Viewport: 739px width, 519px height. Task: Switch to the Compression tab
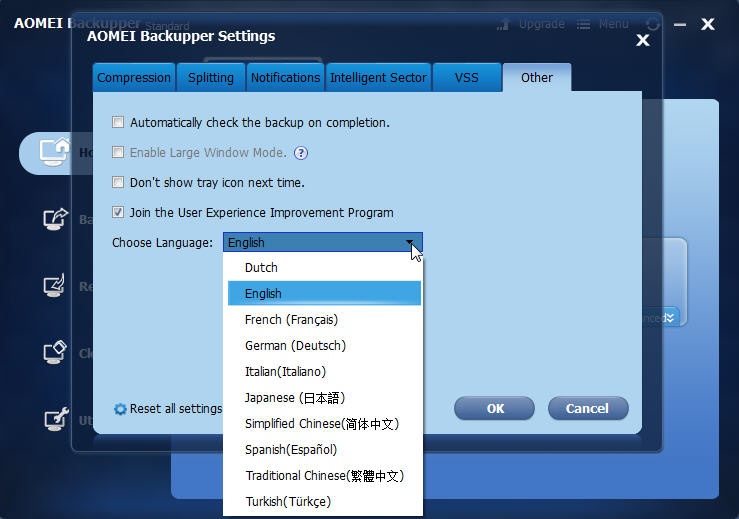134,77
